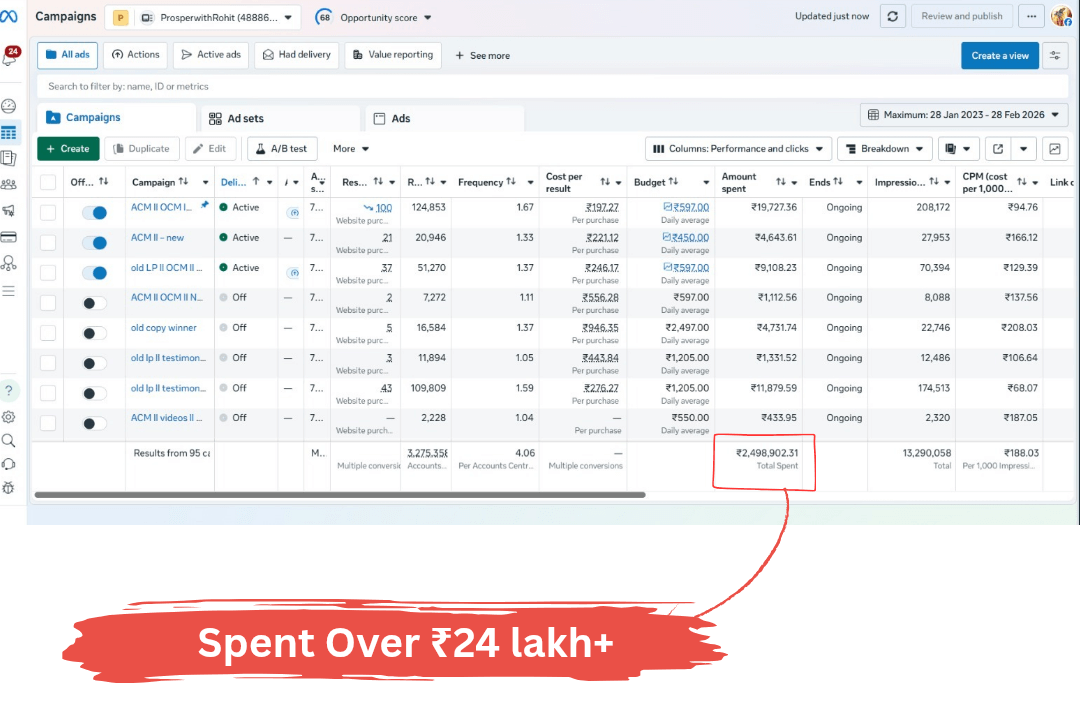
Task: Open notifications bell showing 24 alerts
Action: pos(10,56)
